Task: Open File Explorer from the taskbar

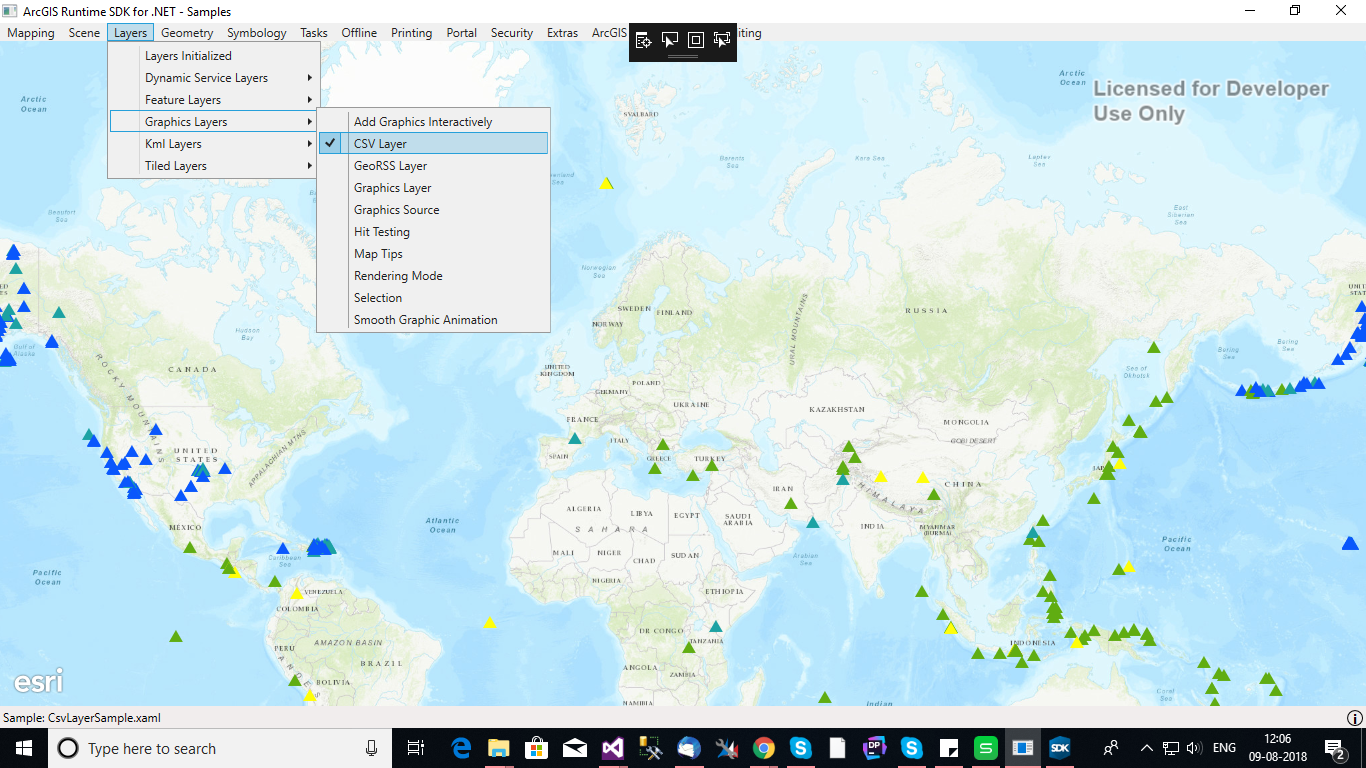Action: click(x=499, y=748)
